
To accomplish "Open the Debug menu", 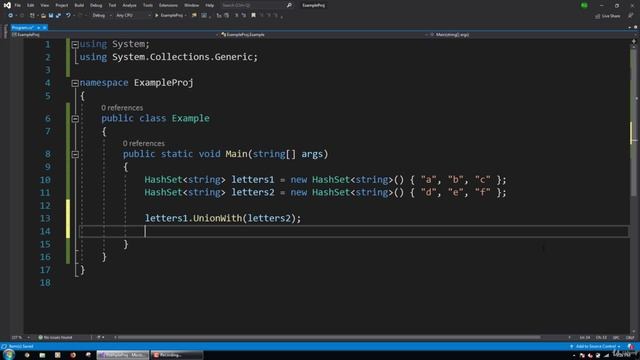I will (x=96, y=5).
